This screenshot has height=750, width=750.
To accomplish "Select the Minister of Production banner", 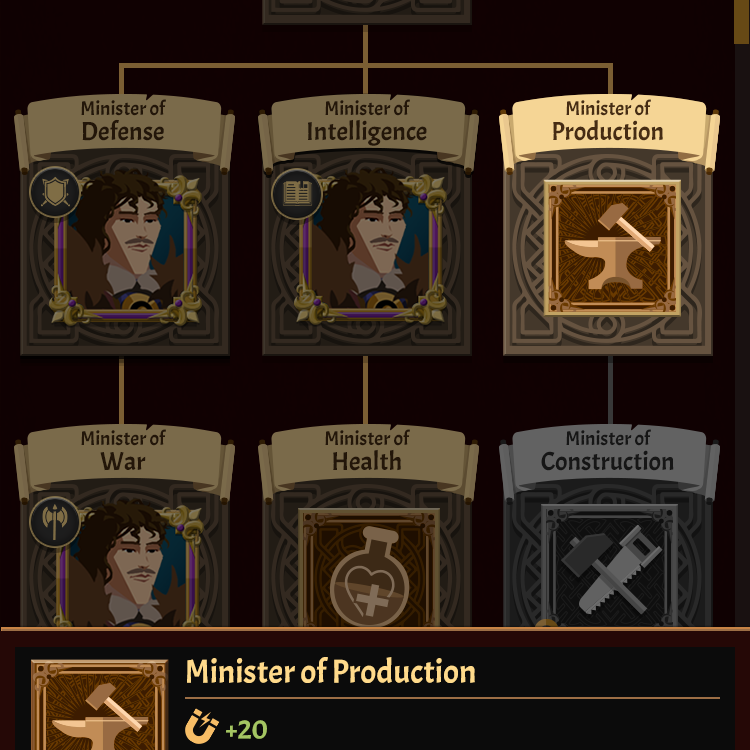I will [x=609, y=128].
